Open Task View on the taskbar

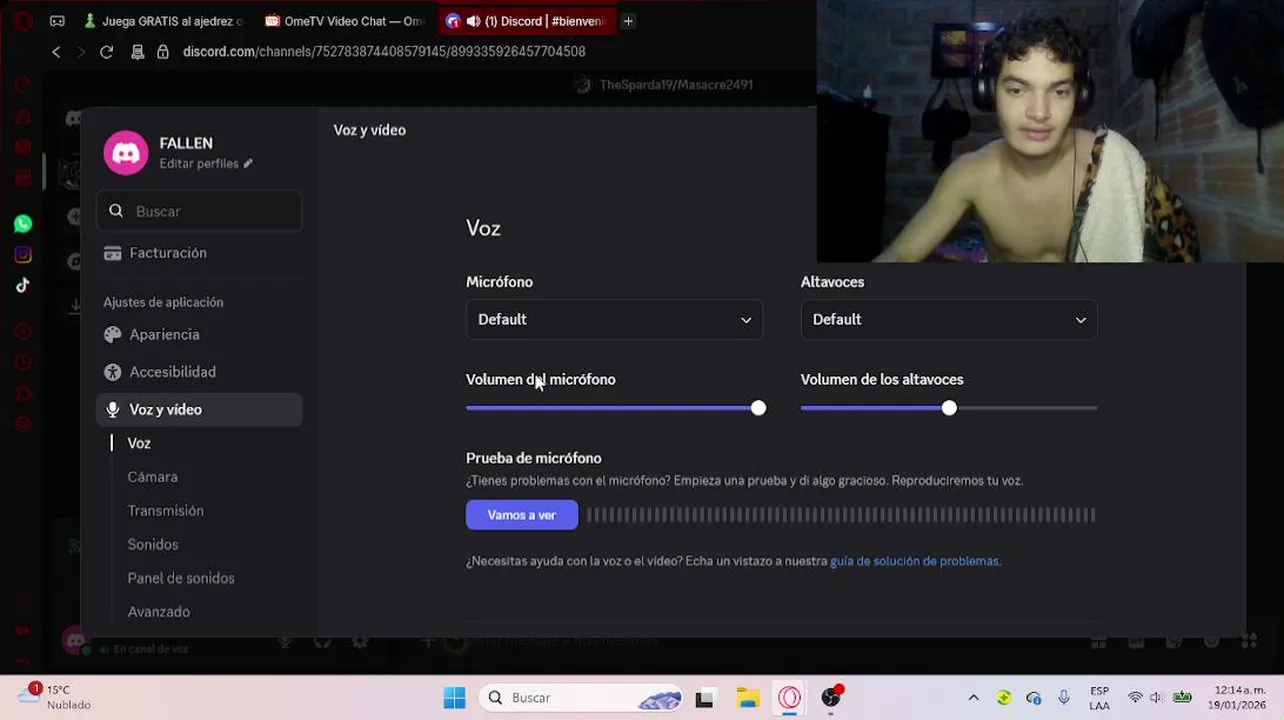coord(705,698)
